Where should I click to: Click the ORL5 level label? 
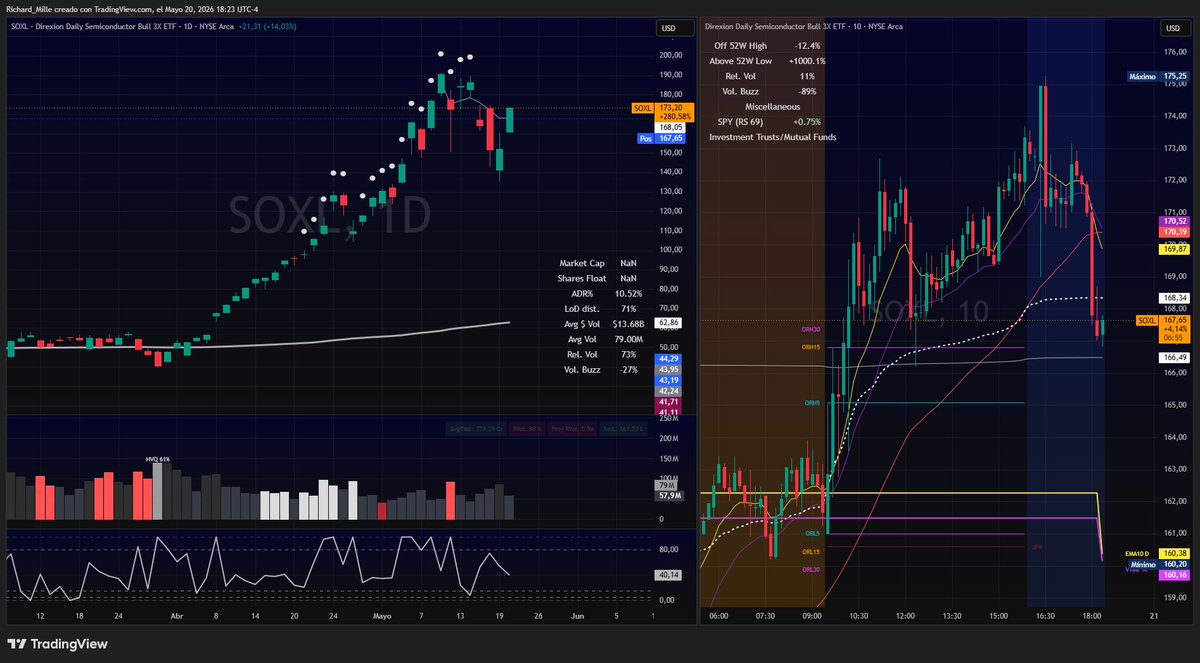(813, 534)
